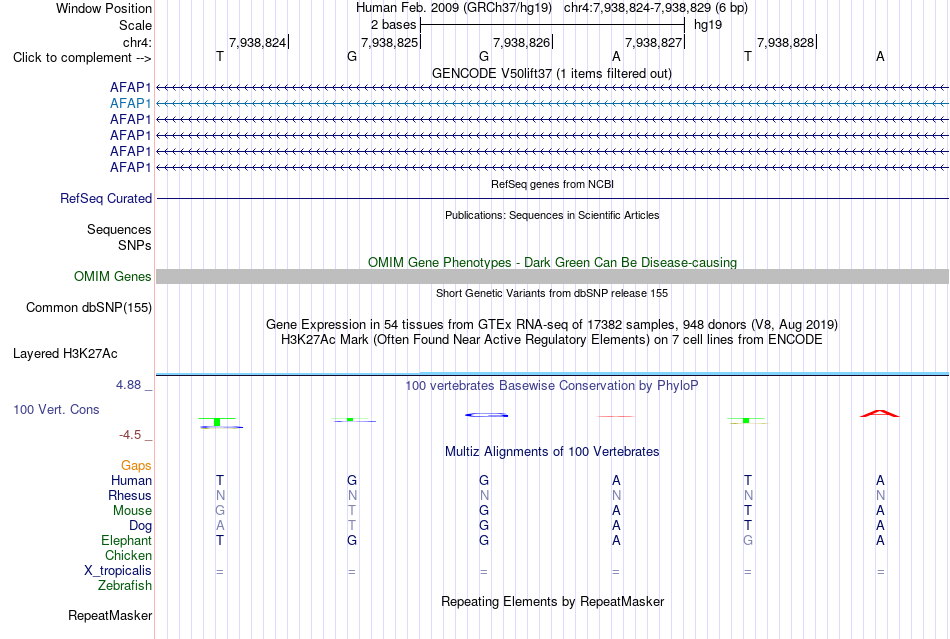Click the RefSeq Curated dark blue intron line
The image size is (950, 639).
pyautogui.click(x=552, y=199)
